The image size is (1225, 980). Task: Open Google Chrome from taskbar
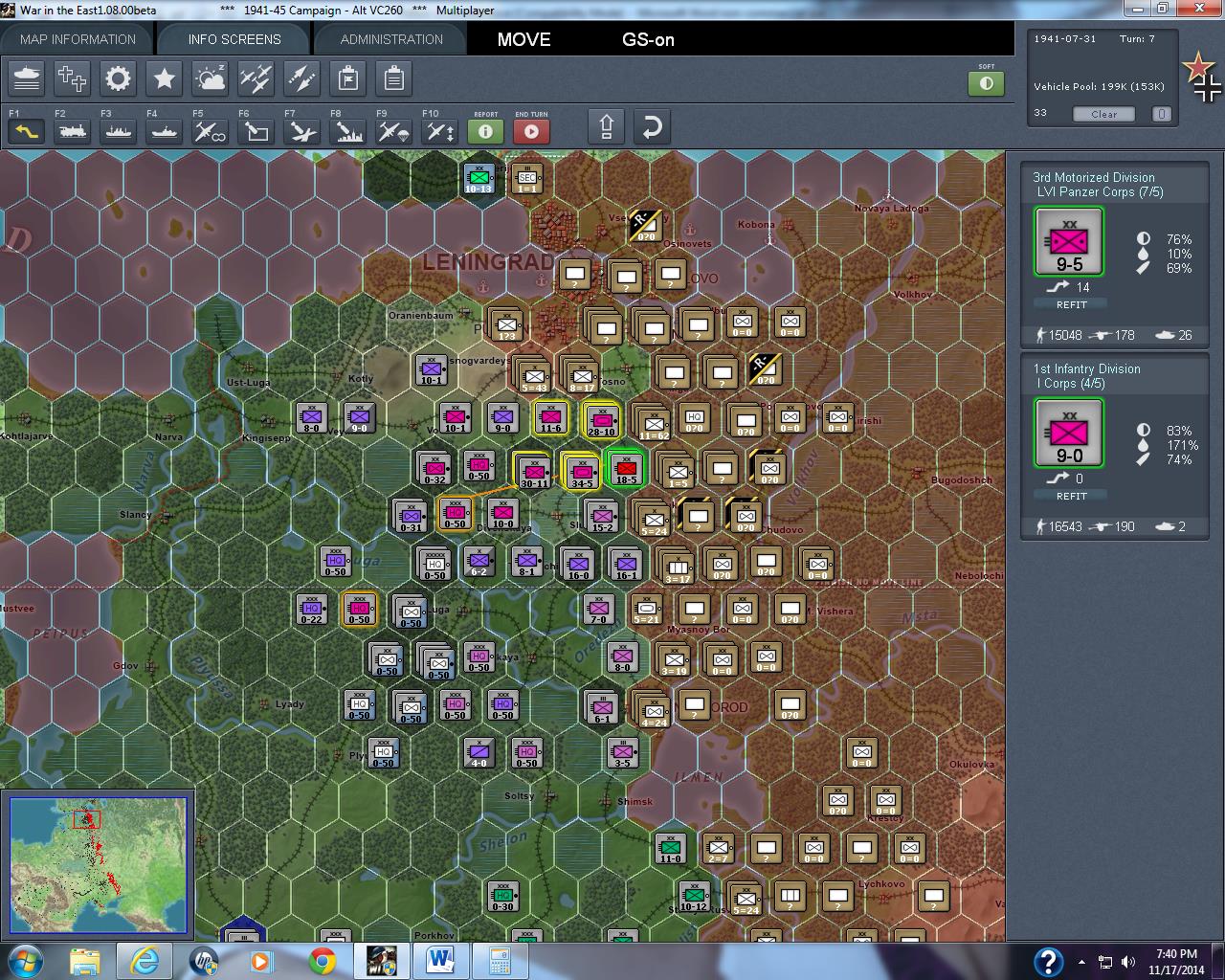(x=323, y=960)
